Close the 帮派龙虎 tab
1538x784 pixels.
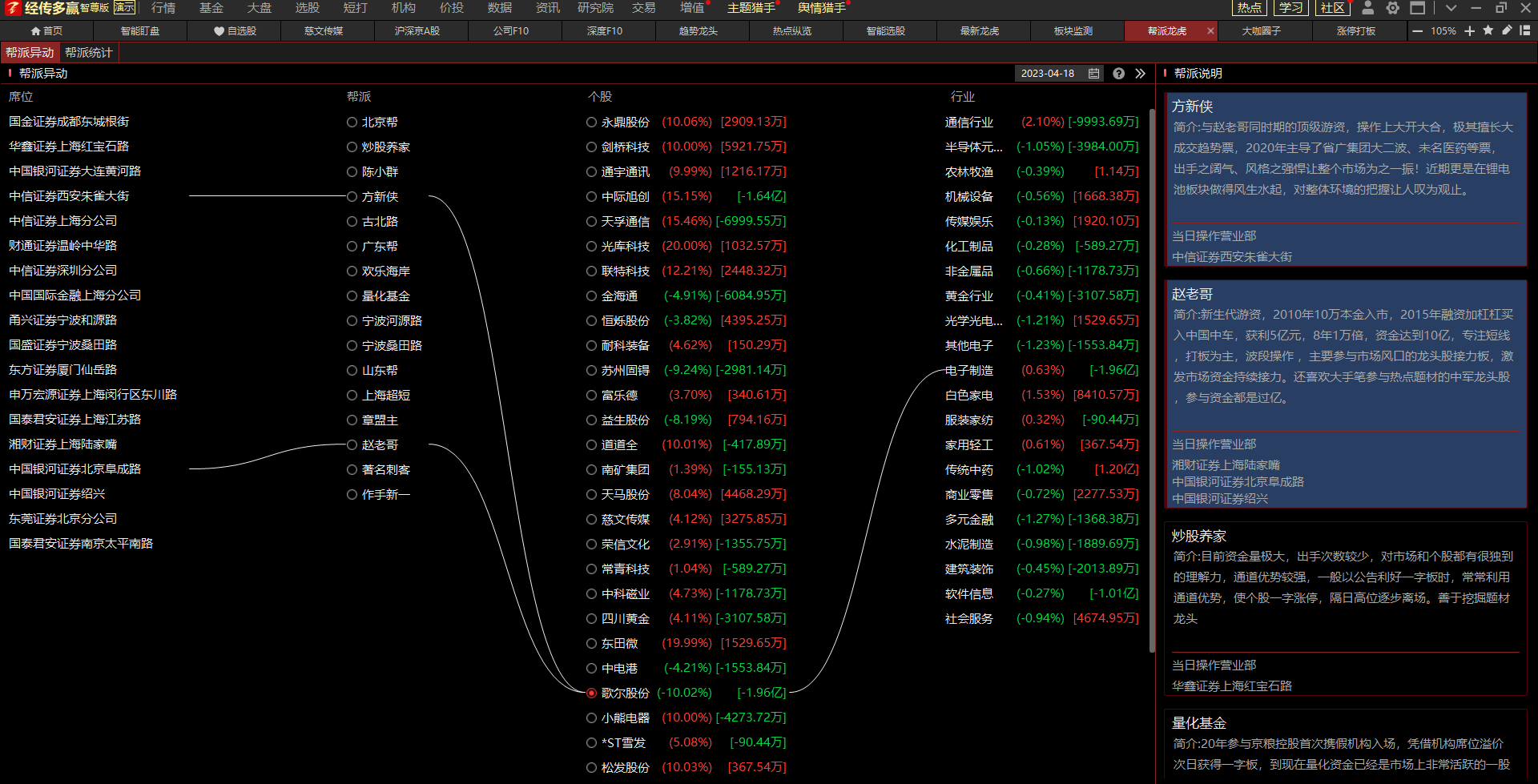point(1210,31)
